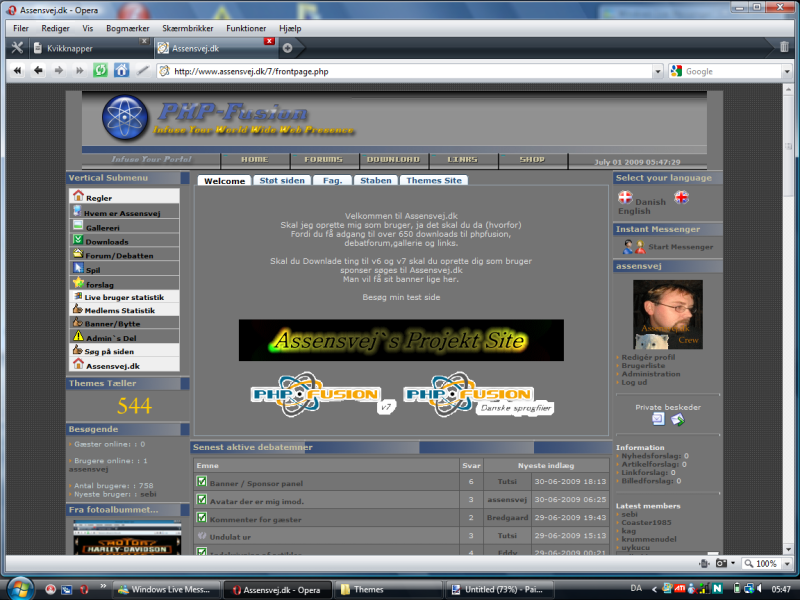
Task: Open the private messages inbox icon
Action: tap(658, 419)
